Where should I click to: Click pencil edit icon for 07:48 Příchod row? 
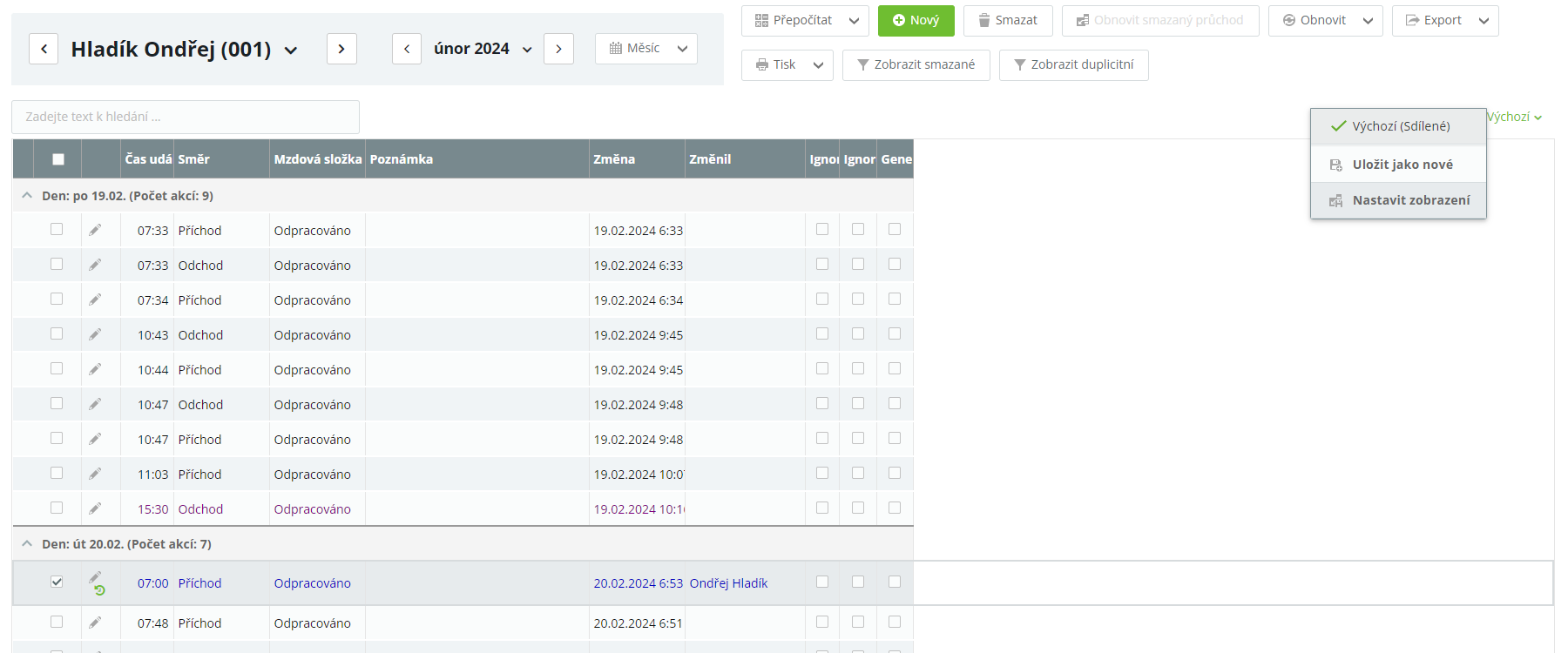coord(95,623)
